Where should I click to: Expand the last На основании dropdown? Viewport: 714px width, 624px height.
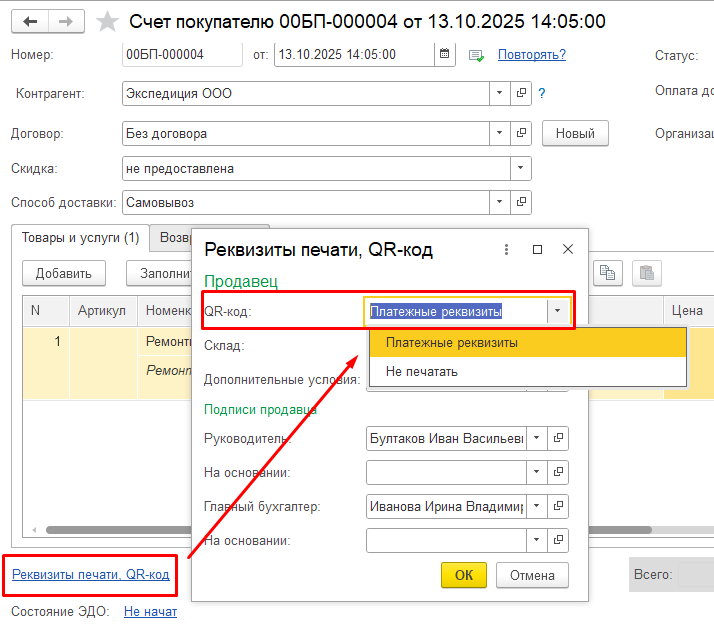point(537,540)
